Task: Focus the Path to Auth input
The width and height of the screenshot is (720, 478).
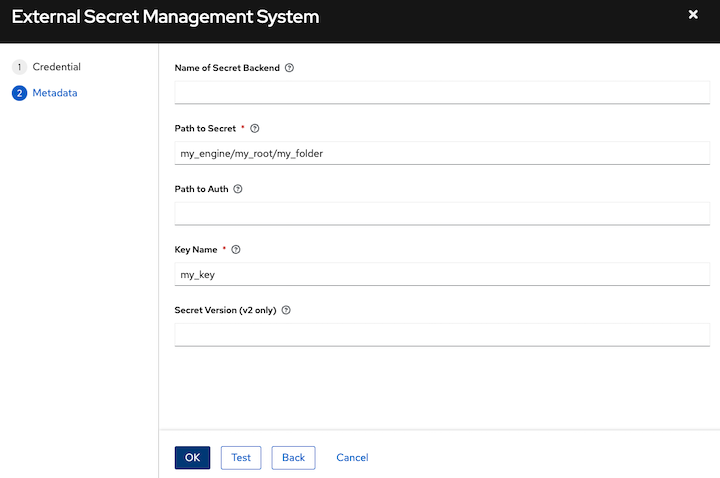Action: (442, 214)
